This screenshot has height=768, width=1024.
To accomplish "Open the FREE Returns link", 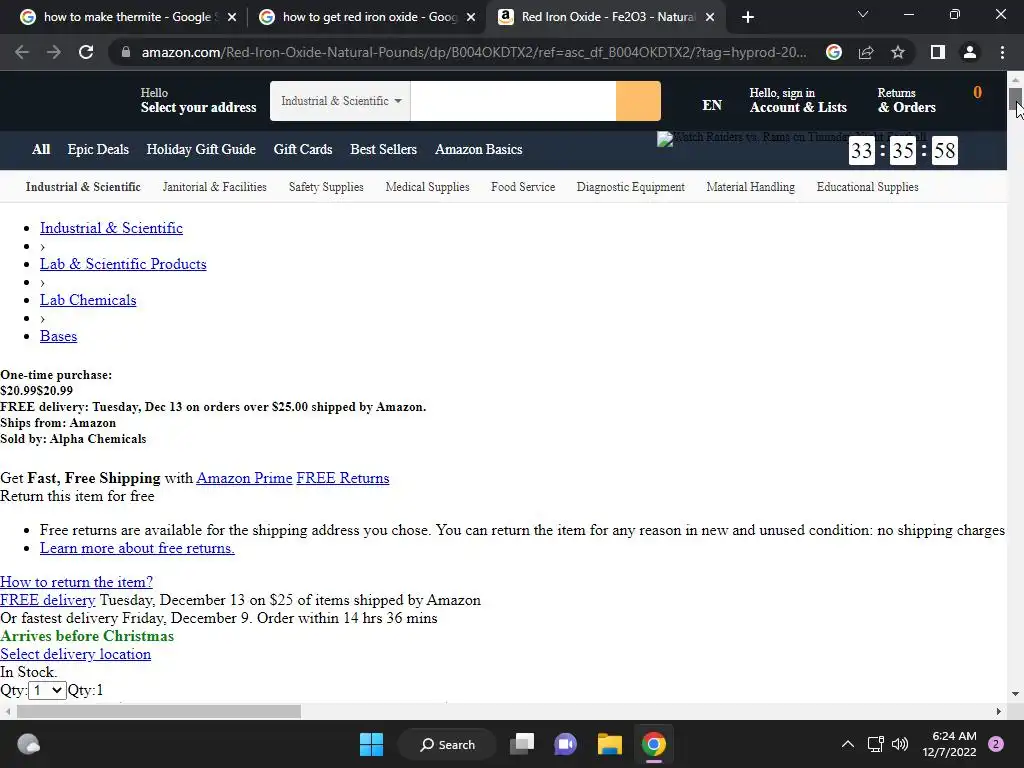I will tap(343, 478).
